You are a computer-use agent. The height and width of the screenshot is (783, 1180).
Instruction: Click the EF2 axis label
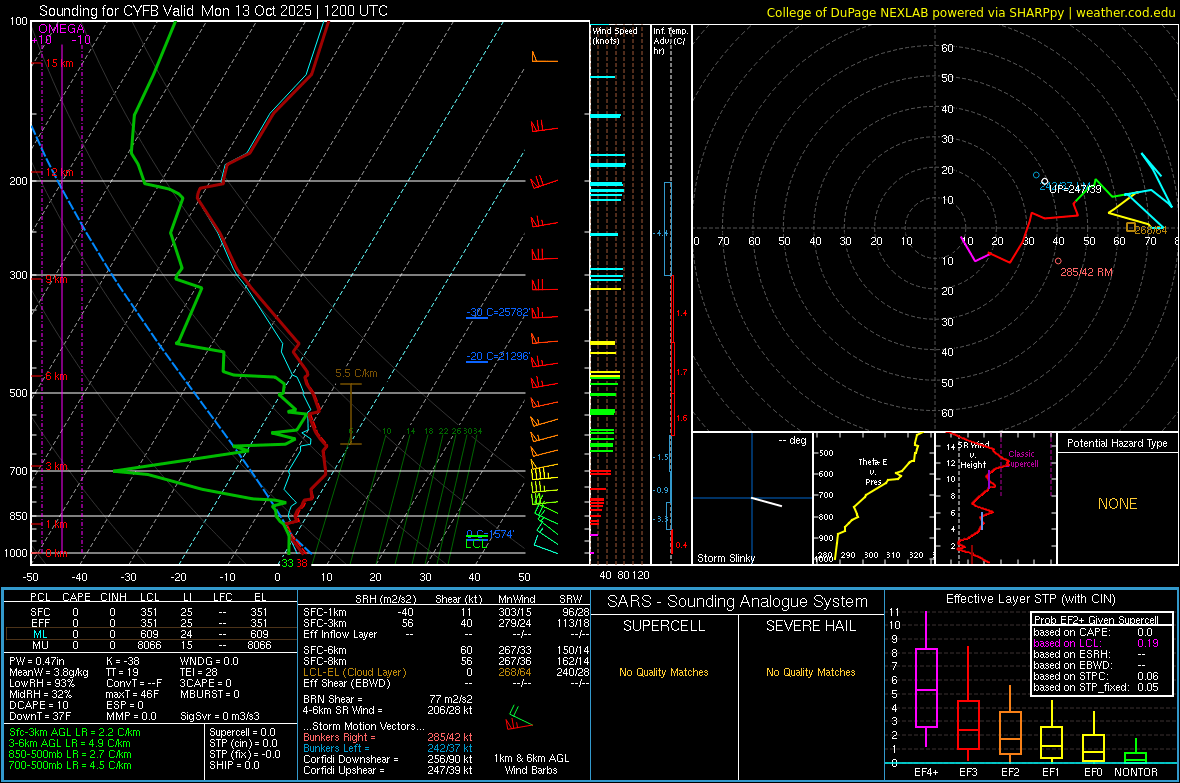point(1010,772)
